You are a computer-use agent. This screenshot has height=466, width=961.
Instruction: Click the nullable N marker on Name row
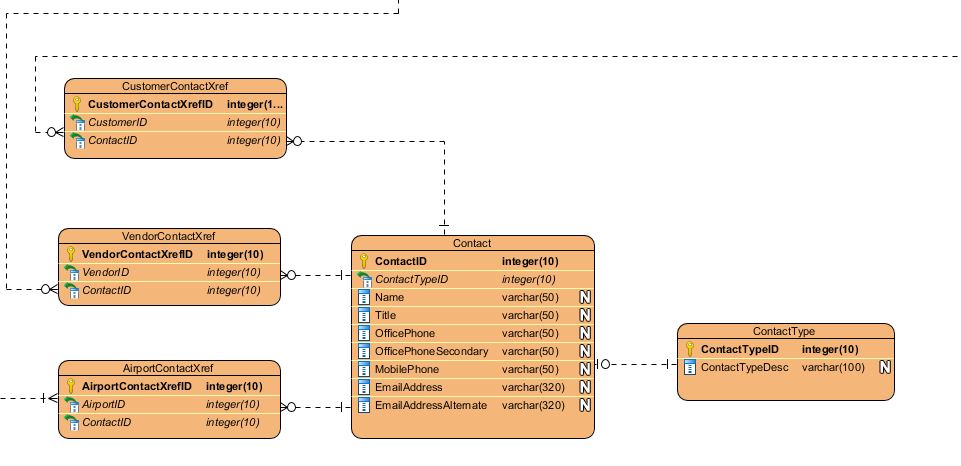[x=585, y=297]
